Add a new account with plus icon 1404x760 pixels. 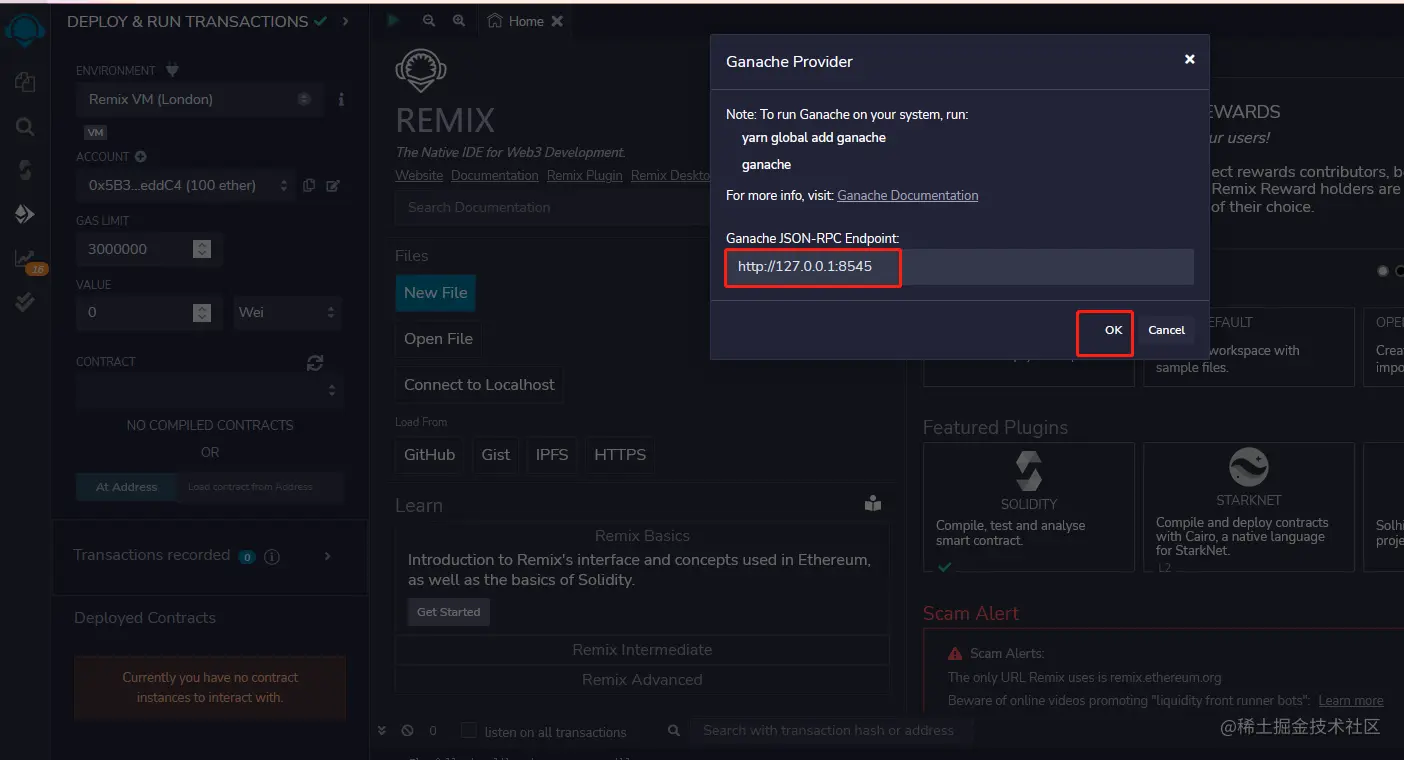click(141, 157)
